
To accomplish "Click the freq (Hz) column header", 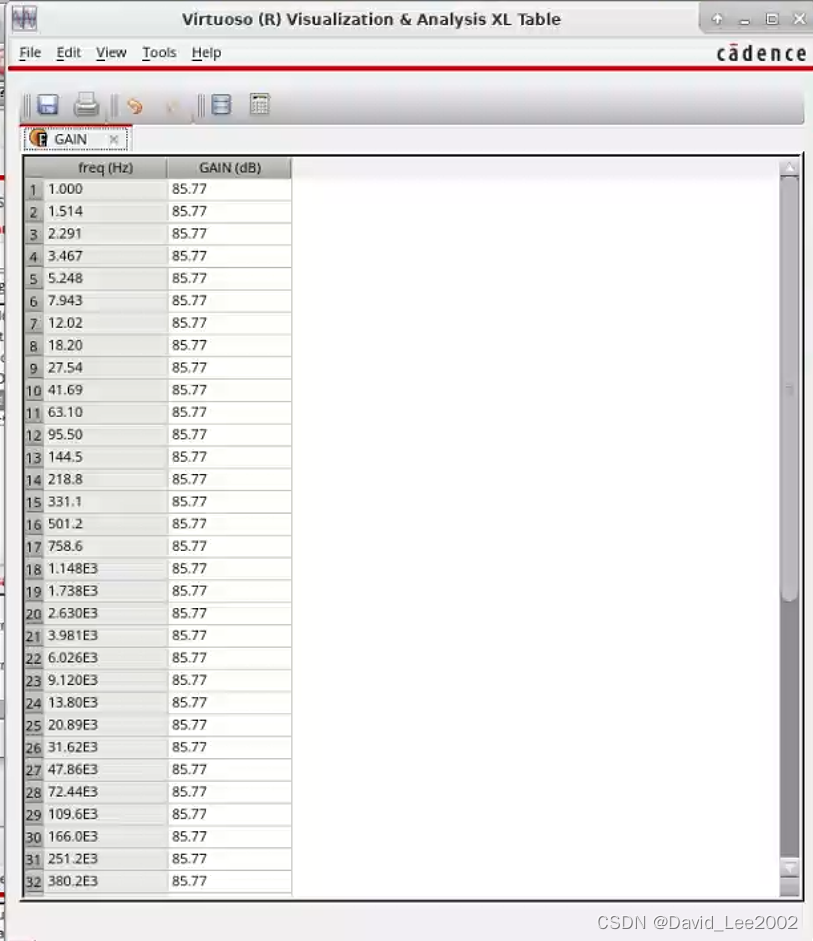I will pos(106,168).
